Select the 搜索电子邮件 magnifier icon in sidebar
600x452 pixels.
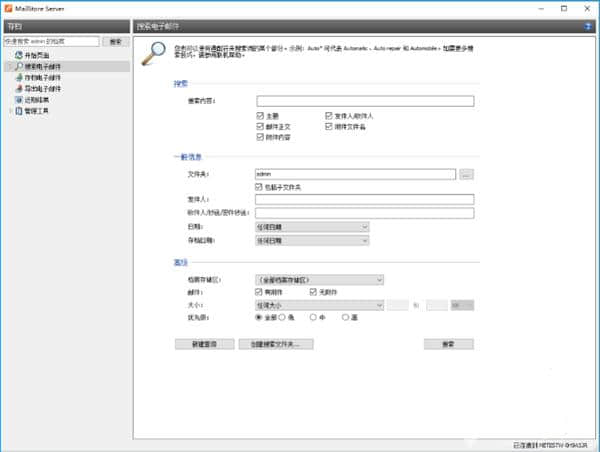[17, 66]
